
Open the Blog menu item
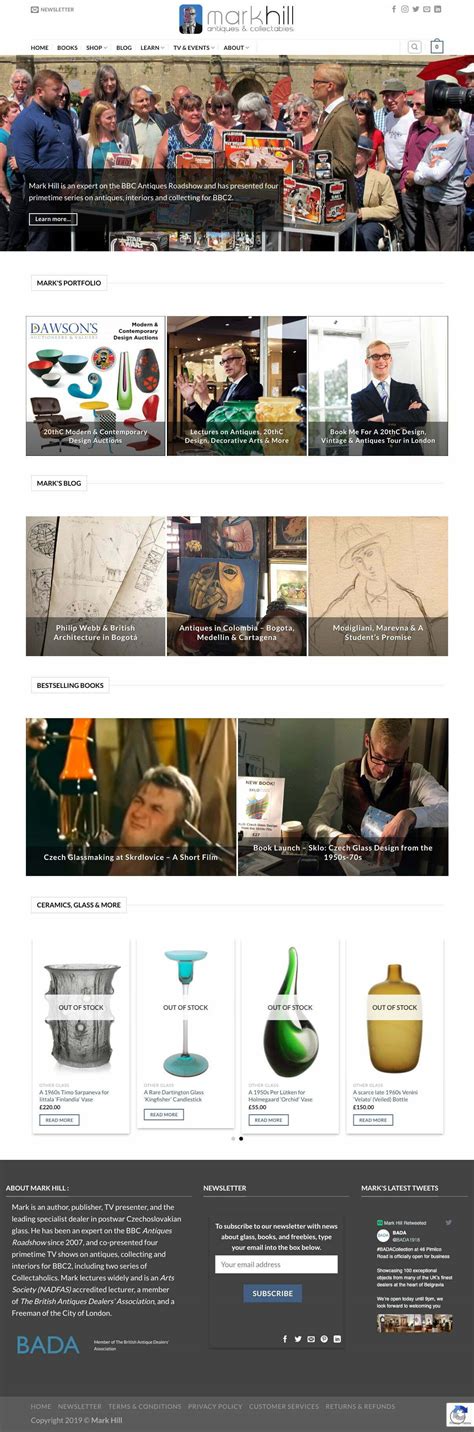(x=124, y=47)
